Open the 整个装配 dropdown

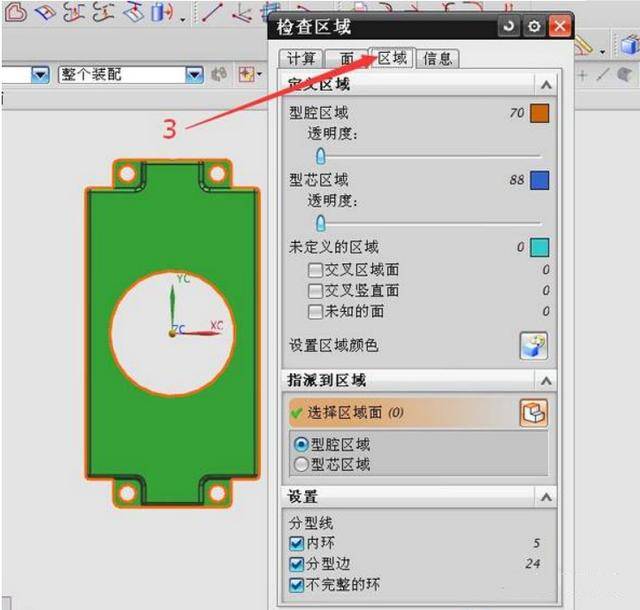pos(194,75)
